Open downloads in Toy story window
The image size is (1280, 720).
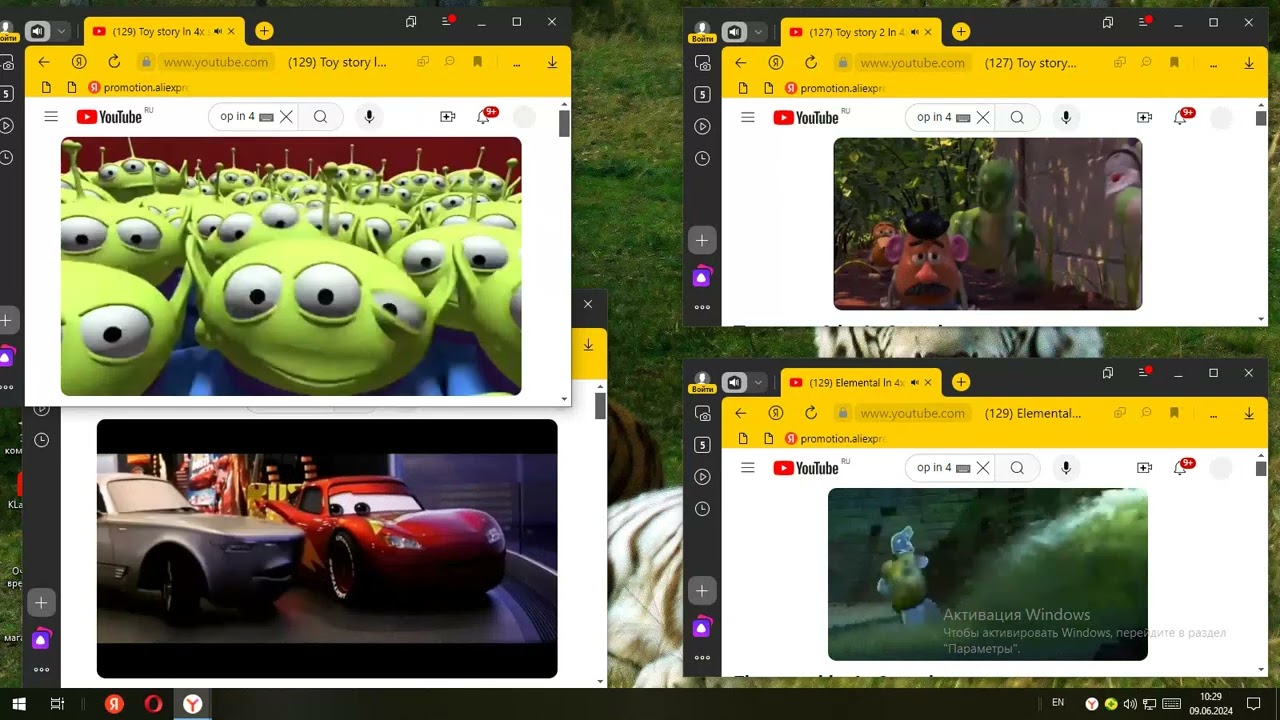click(x=552, y=62)
